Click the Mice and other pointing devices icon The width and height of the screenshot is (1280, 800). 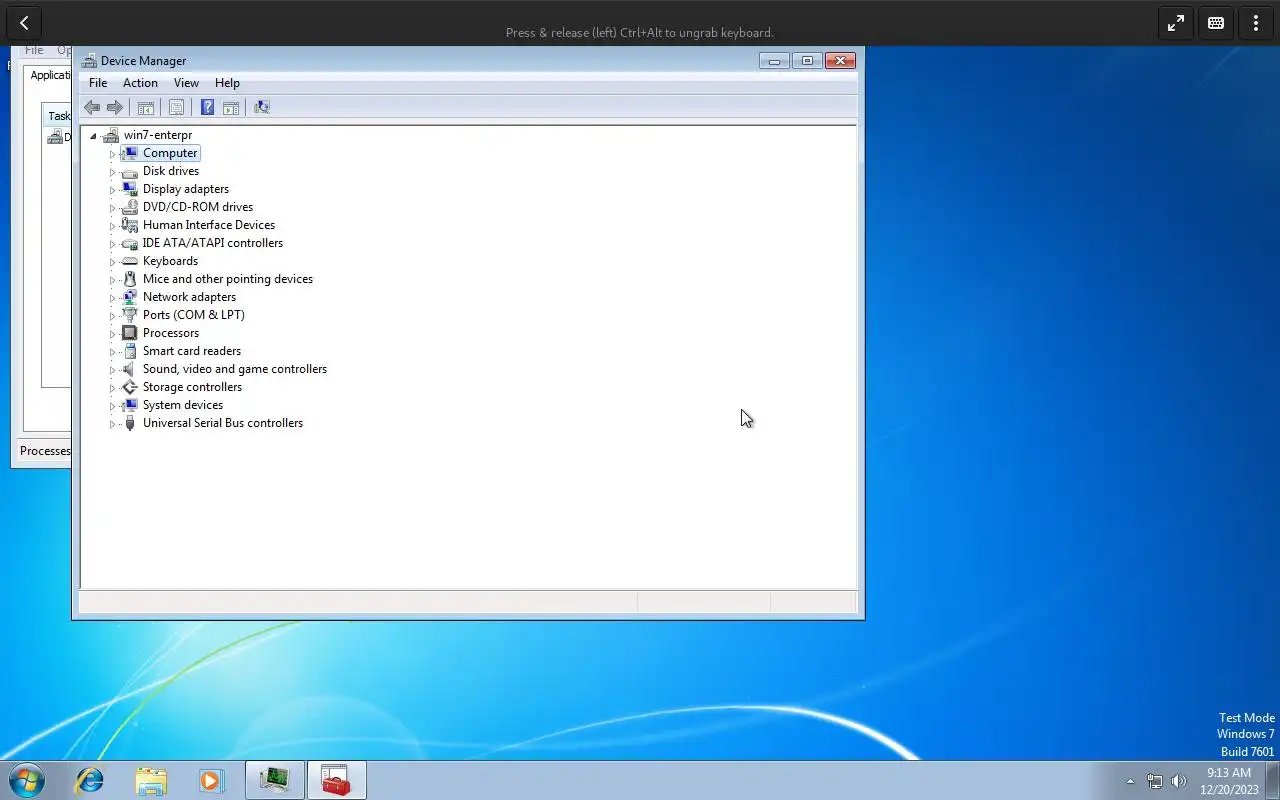129,279
